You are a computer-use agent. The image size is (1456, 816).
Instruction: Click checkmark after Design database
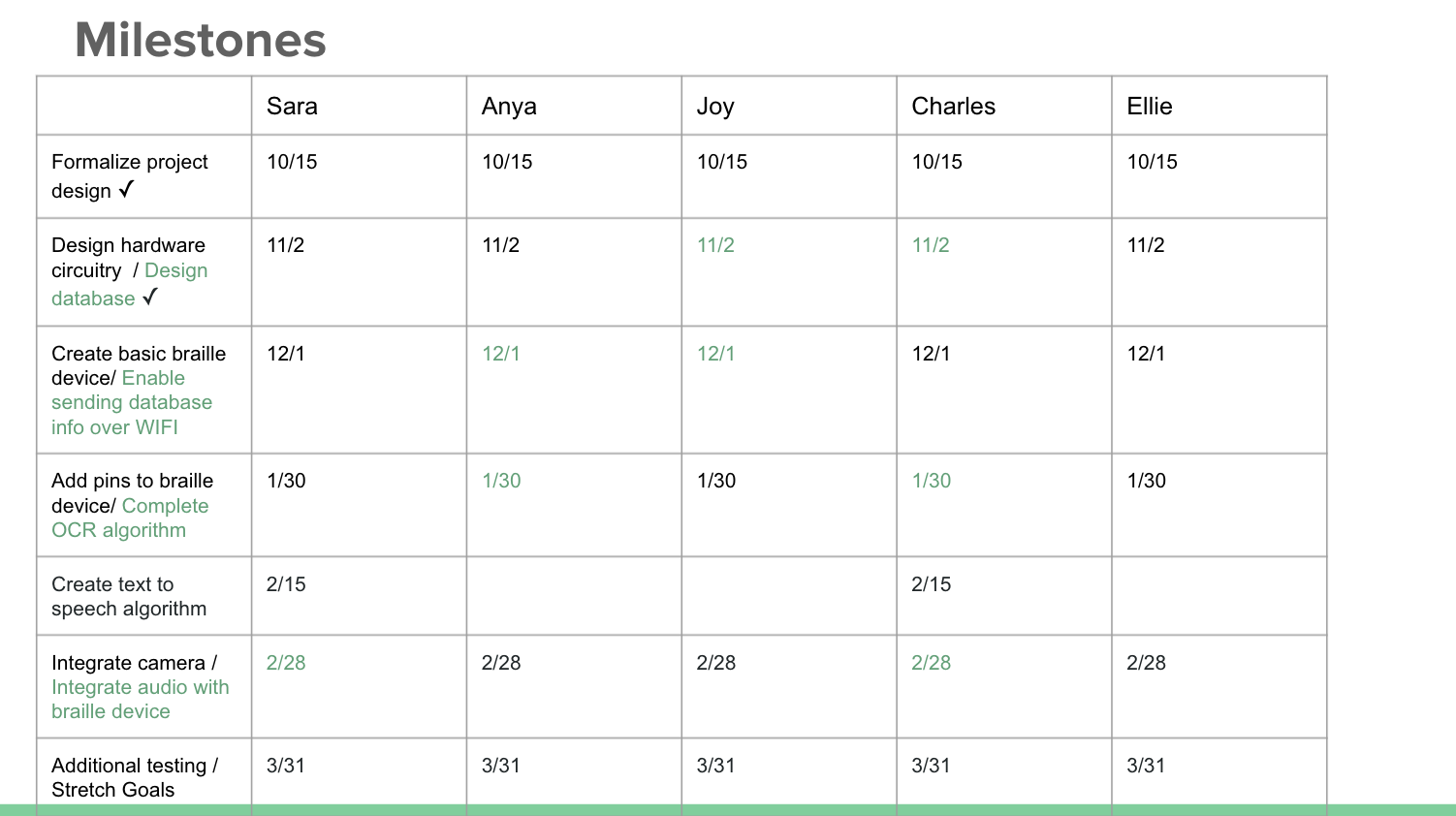[x=149, y=297]
